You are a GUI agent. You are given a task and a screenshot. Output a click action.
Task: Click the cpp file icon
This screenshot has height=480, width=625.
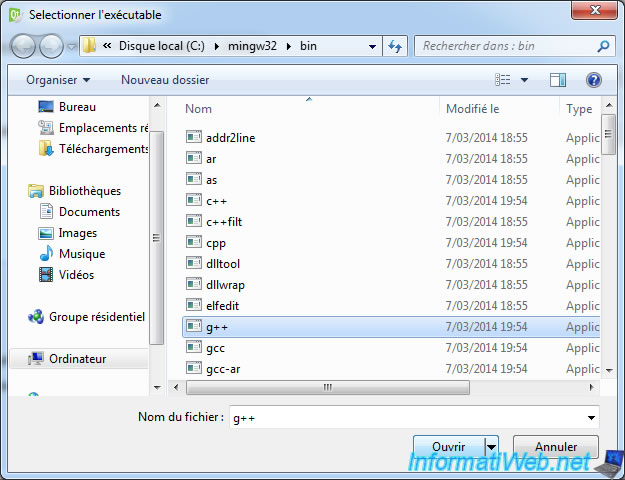pos(194,242)
